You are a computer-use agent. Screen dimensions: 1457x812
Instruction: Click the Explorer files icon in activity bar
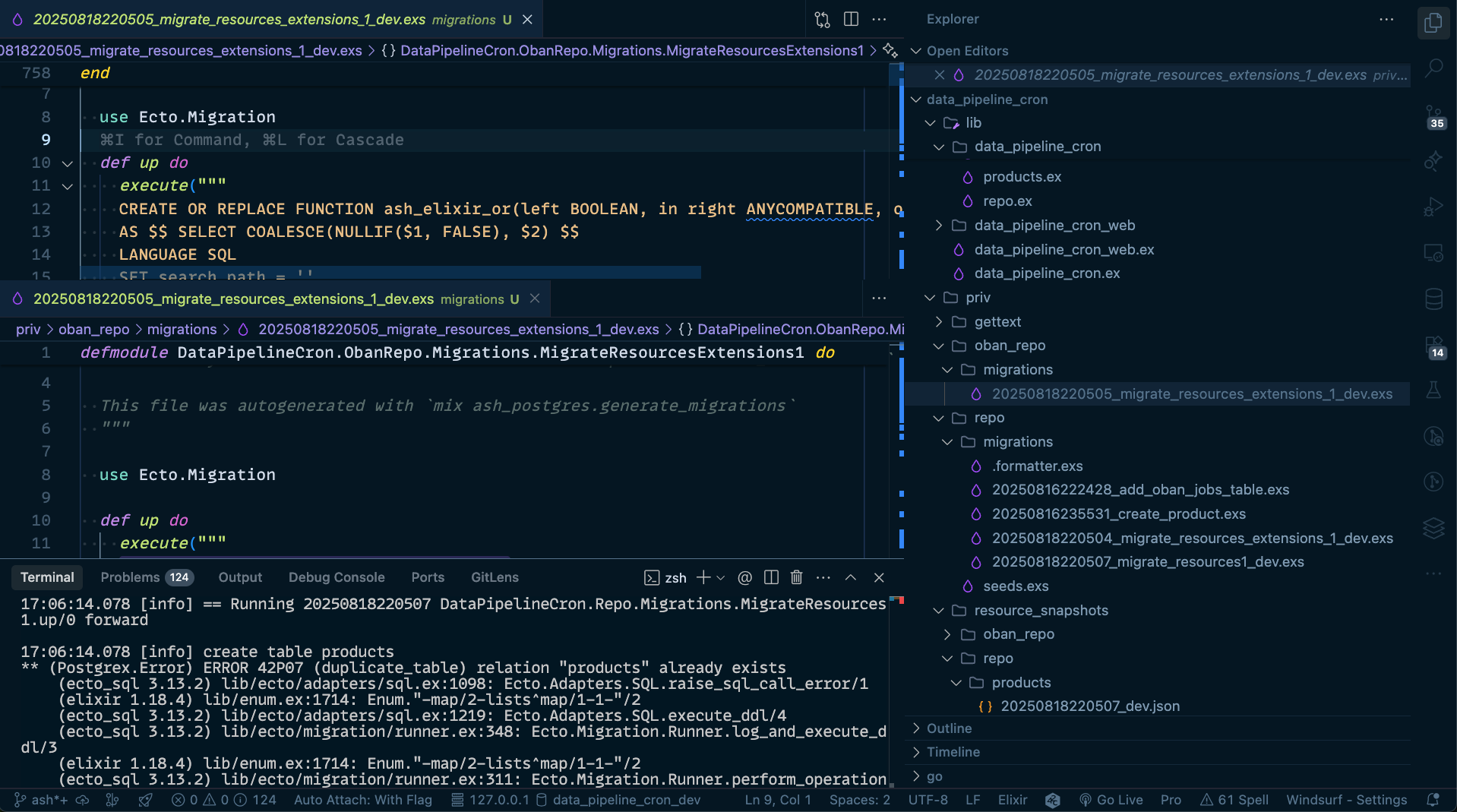(1433, 23)
